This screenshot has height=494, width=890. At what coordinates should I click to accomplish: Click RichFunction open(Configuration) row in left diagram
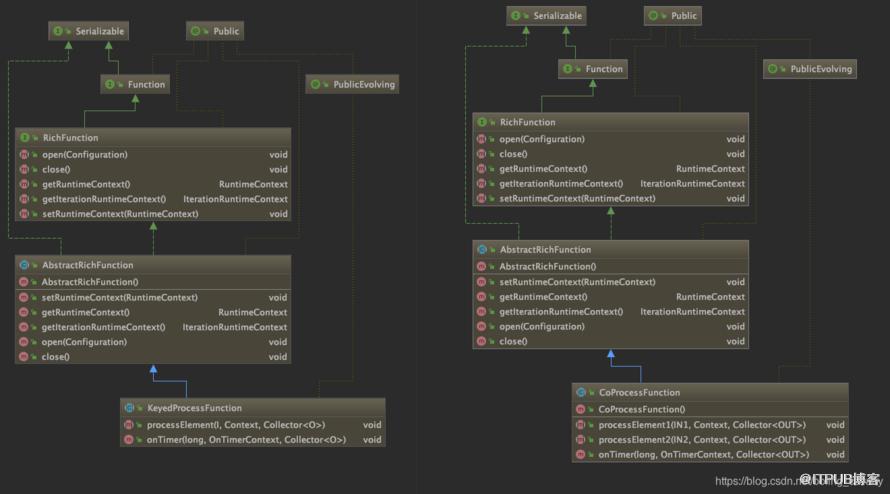(x=153, y=154)
